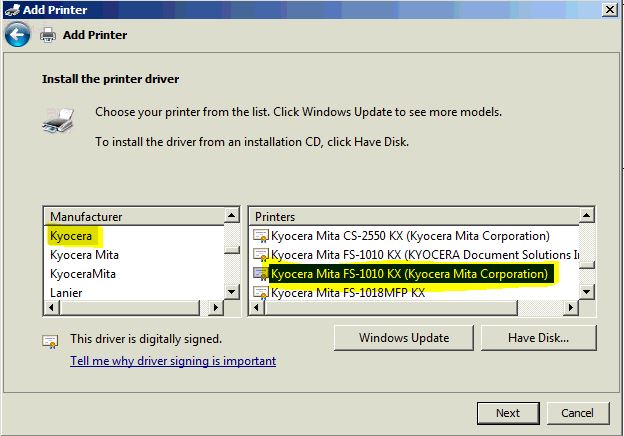624x436 pixels.
Task: Select Lanier manufacturer
Action: [x=66, y=293]
